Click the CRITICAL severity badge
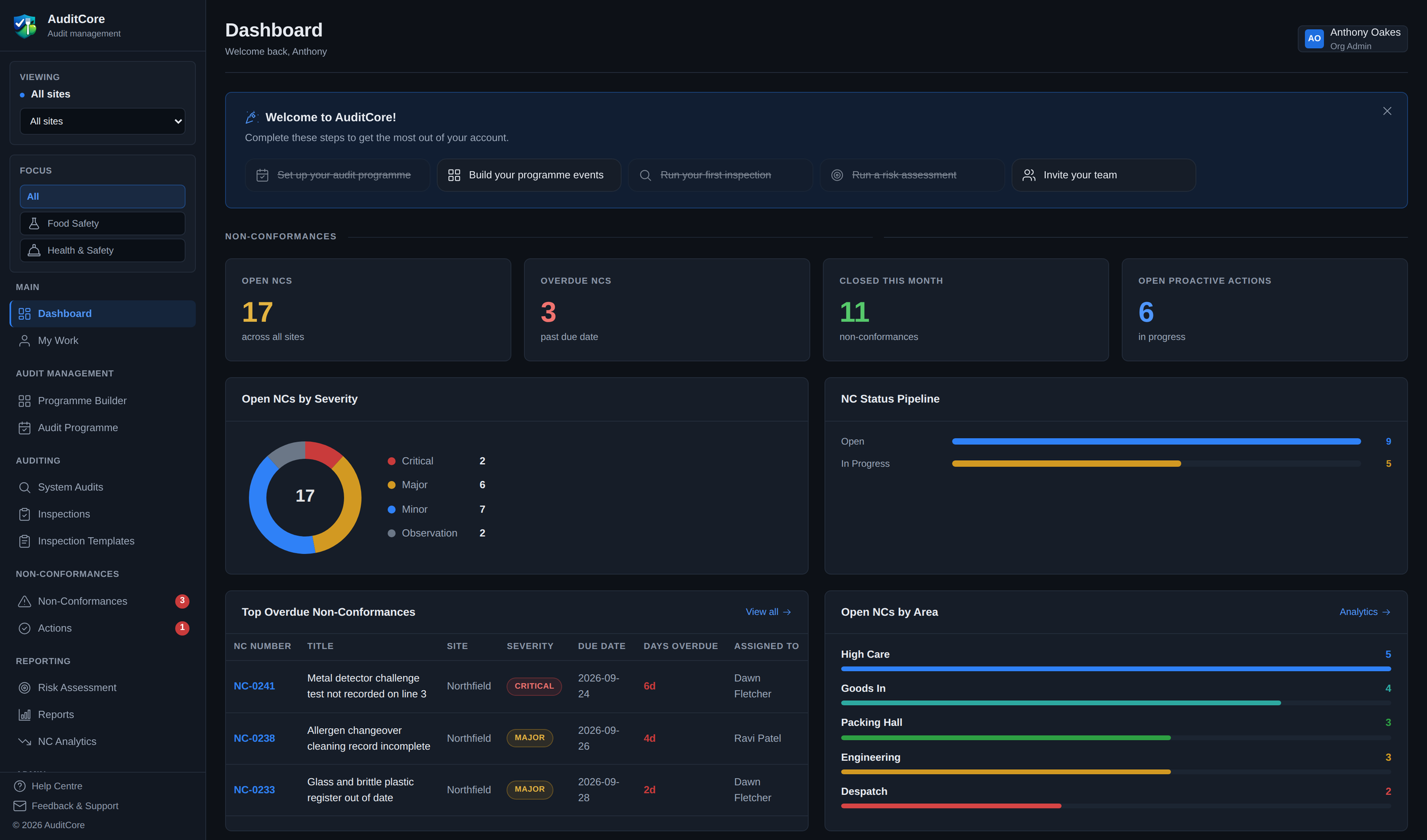This screenshot has height=840, width=1427. (534, 686)
